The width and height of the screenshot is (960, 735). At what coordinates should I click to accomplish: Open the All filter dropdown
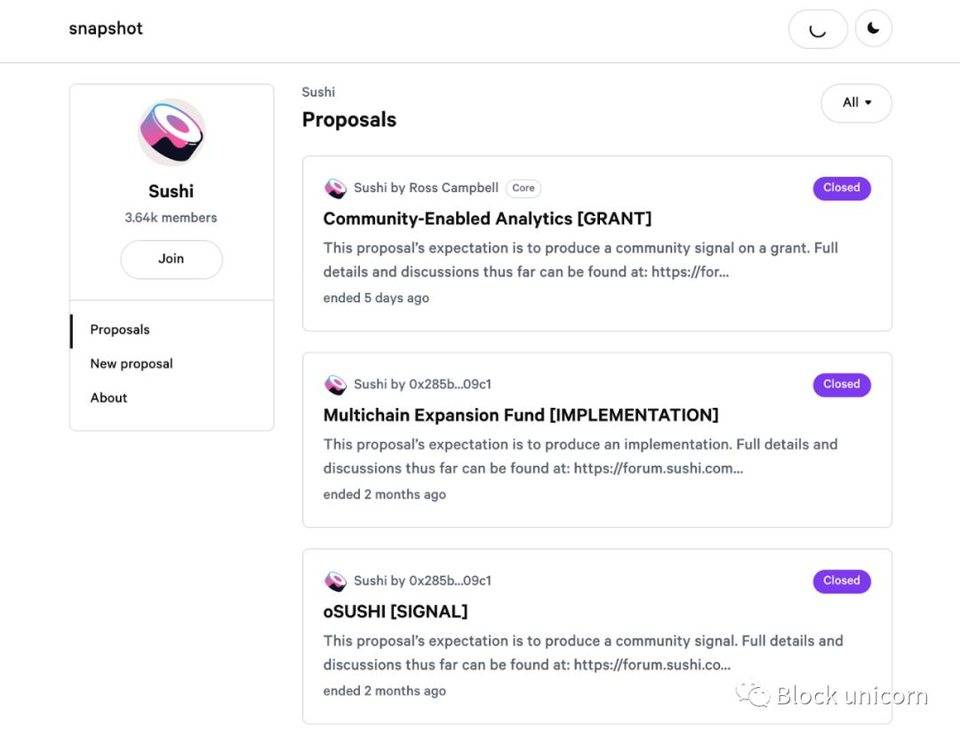tap(857, 103)
